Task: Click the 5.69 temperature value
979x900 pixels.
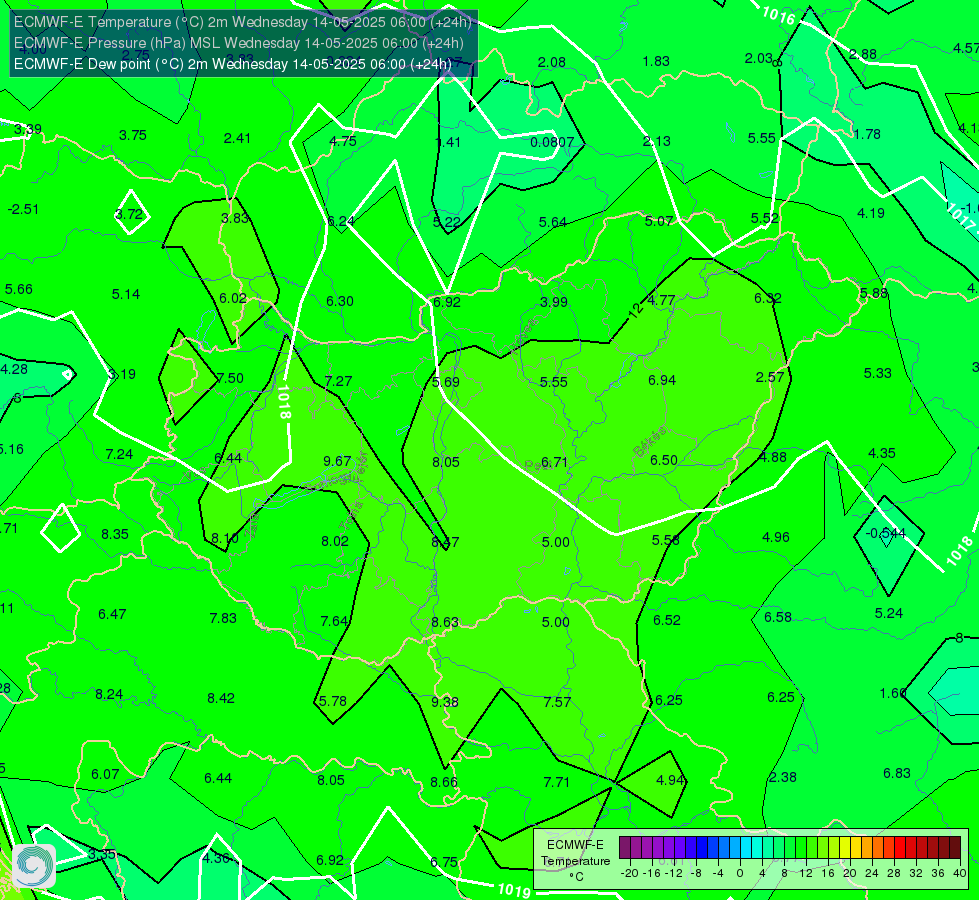Action: (x=446, y=382)
